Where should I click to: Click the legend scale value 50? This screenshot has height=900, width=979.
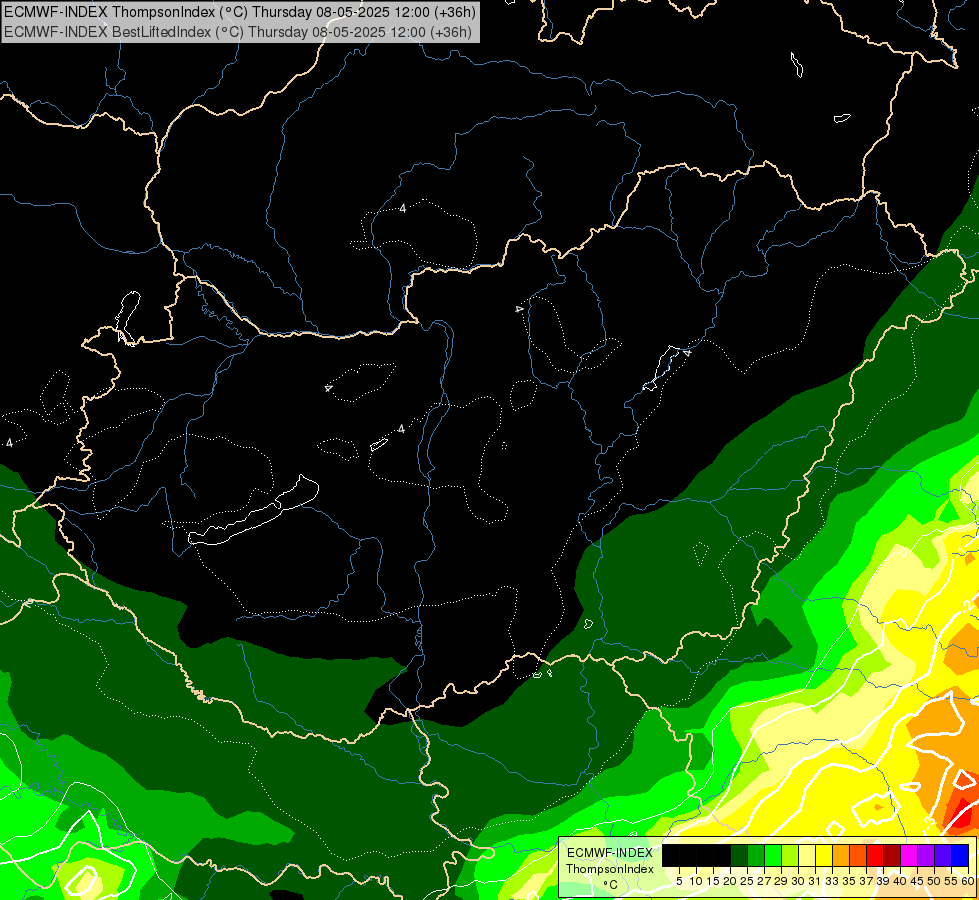[935, 881]
